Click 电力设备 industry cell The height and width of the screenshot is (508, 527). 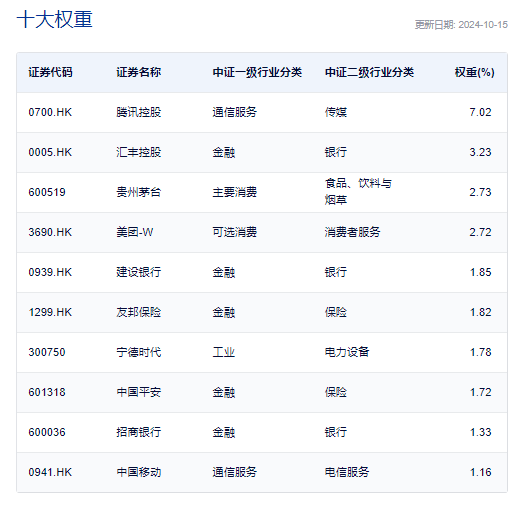tap(347, 352)
